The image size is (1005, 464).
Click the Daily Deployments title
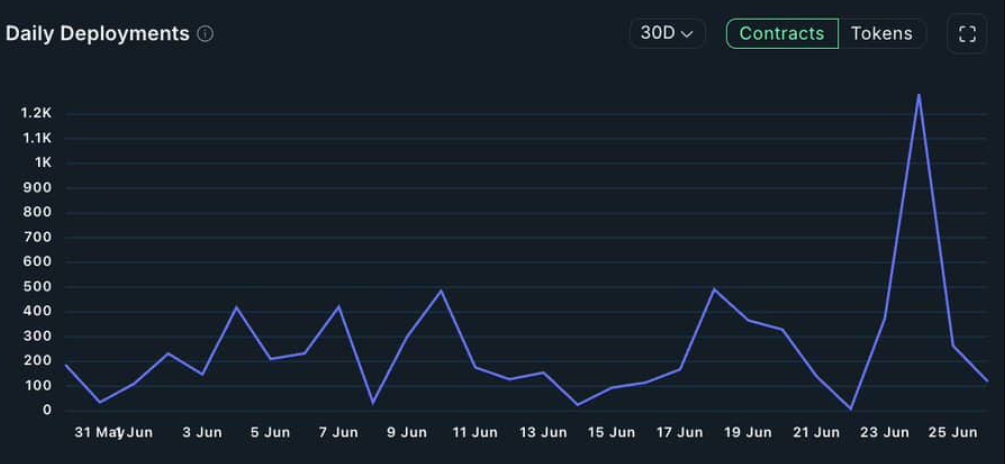pyautogui.click(x=97, y=34)
